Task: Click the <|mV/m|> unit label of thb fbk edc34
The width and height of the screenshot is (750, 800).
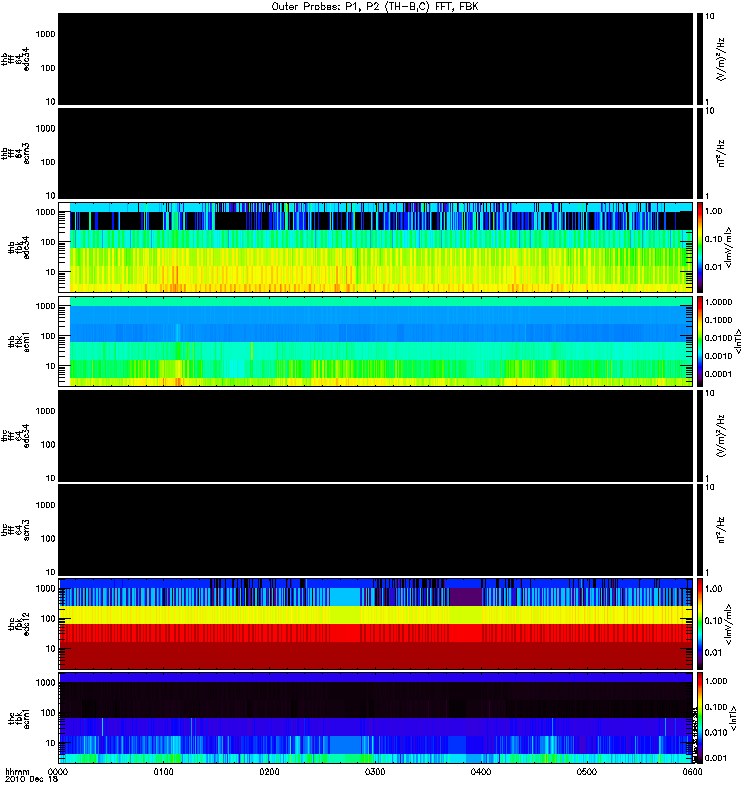Action: [x=728, y=247]
